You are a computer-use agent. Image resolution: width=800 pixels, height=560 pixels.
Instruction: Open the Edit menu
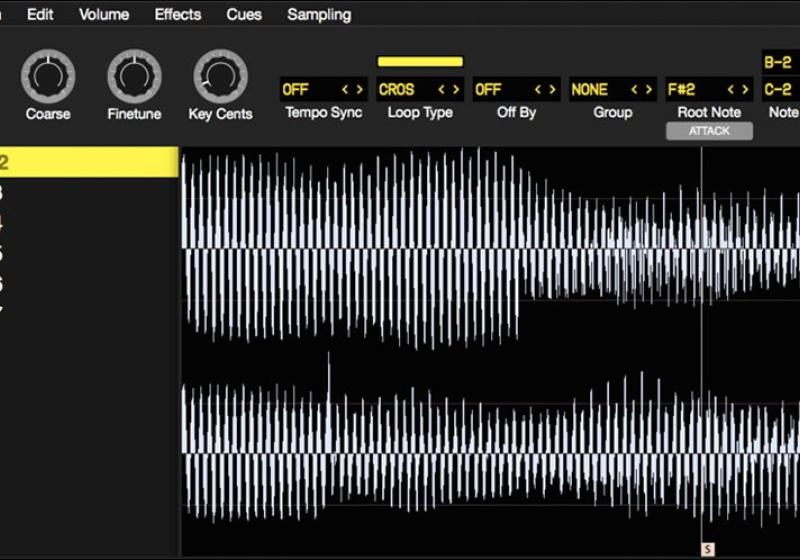pyautogui.click(x=40, y=14)
